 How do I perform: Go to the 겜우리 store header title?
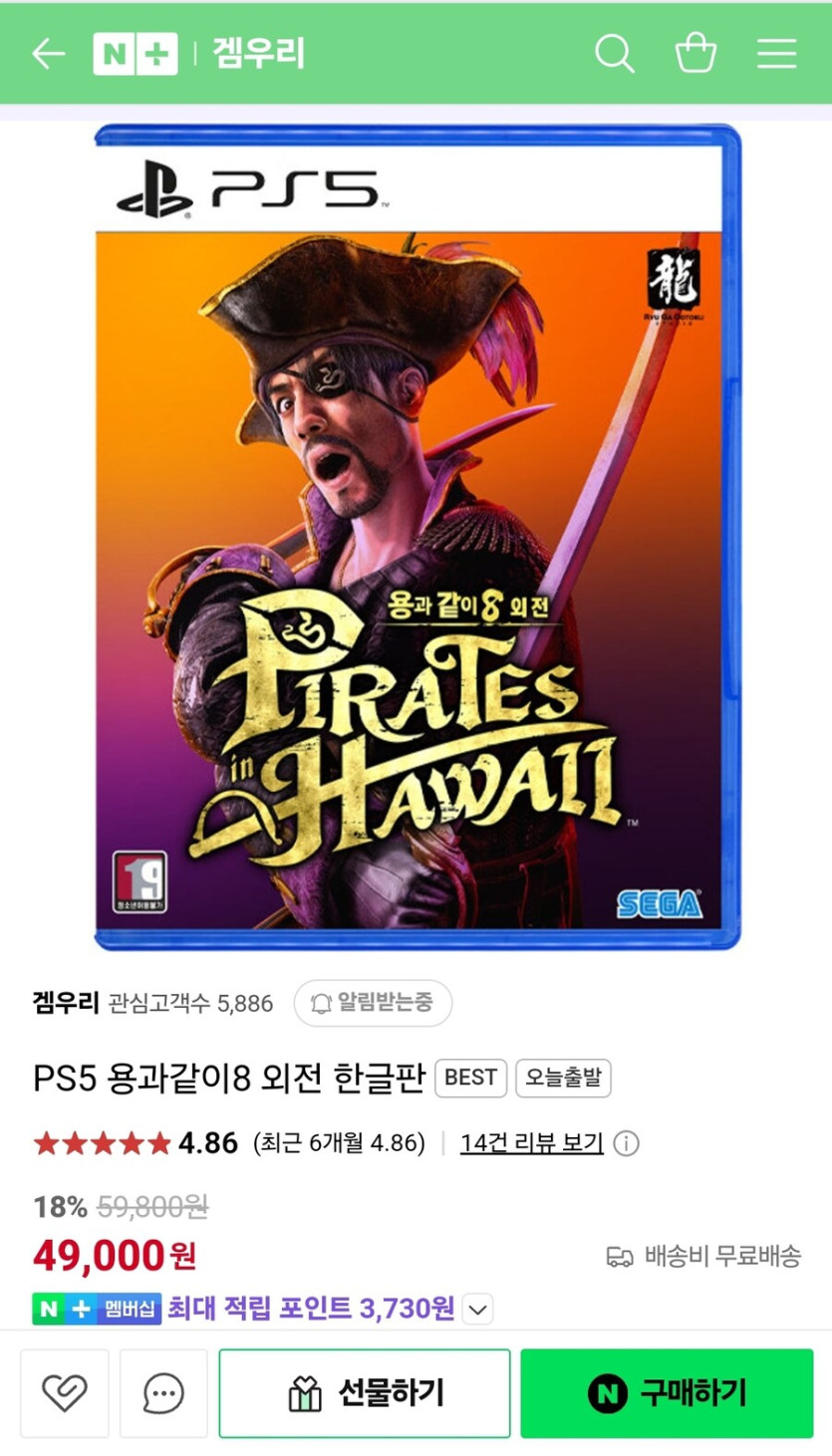(258, 54)
